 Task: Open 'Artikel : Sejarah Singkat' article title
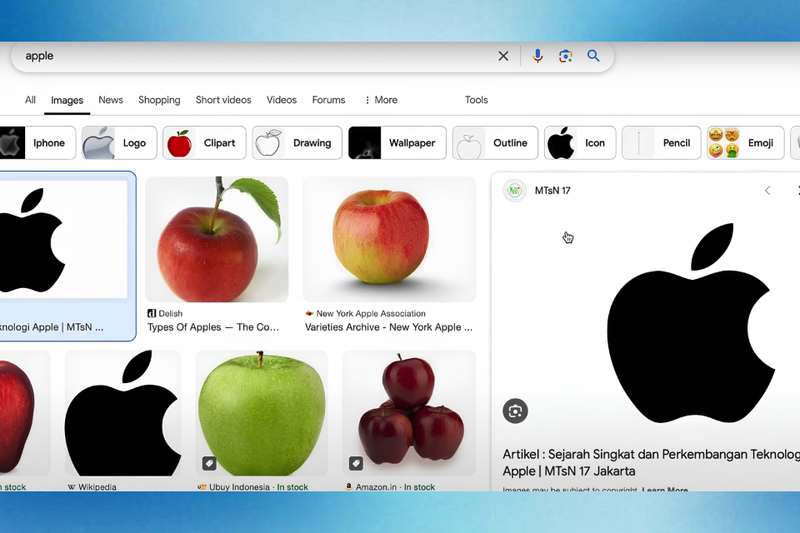[651, 463]
